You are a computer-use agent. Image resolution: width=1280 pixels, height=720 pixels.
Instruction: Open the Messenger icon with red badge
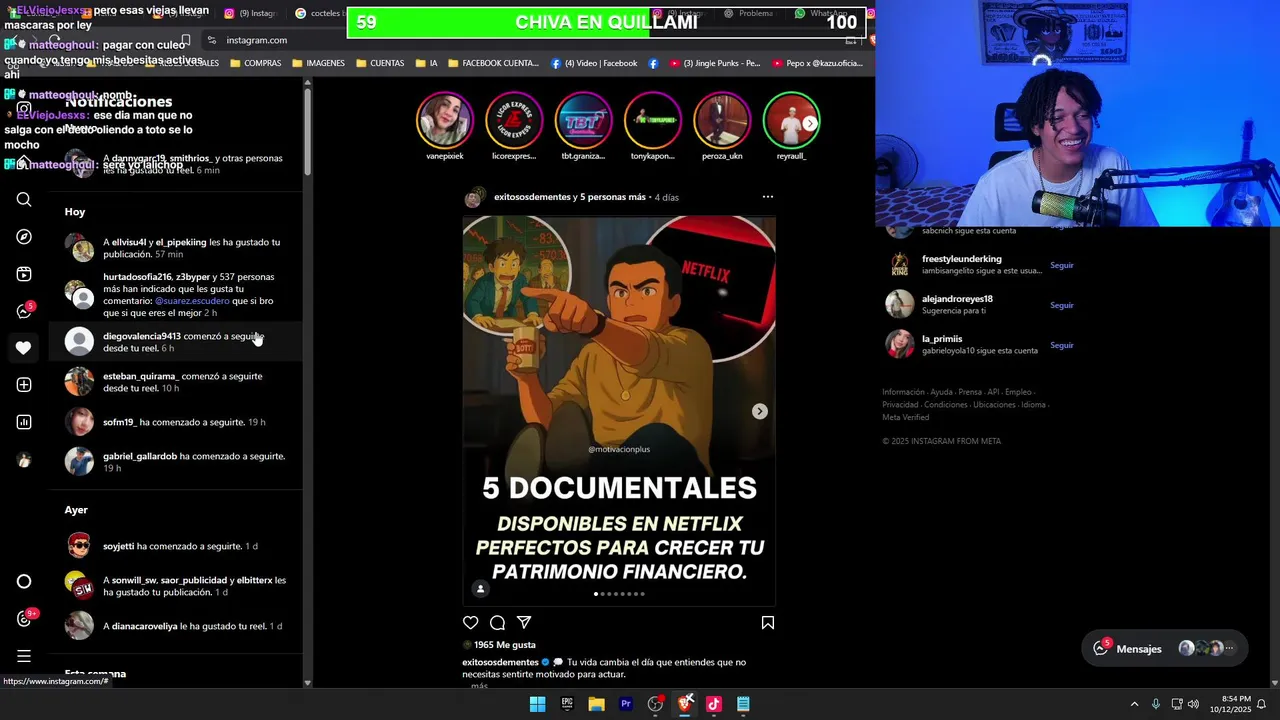(x=25, y=311)
